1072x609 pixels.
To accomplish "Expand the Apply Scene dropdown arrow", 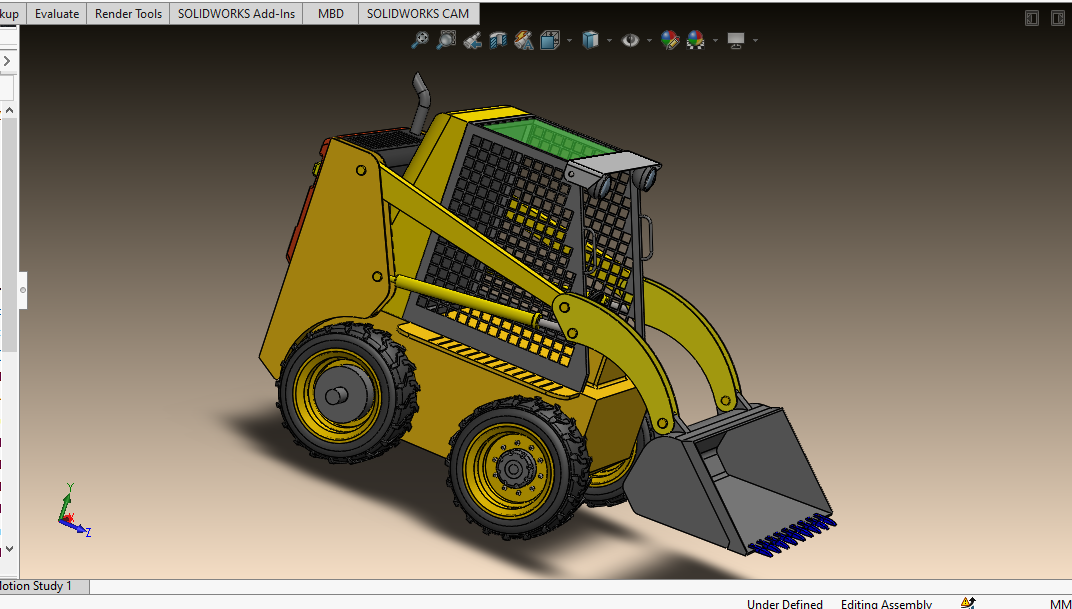I will [x=714, y=41].
